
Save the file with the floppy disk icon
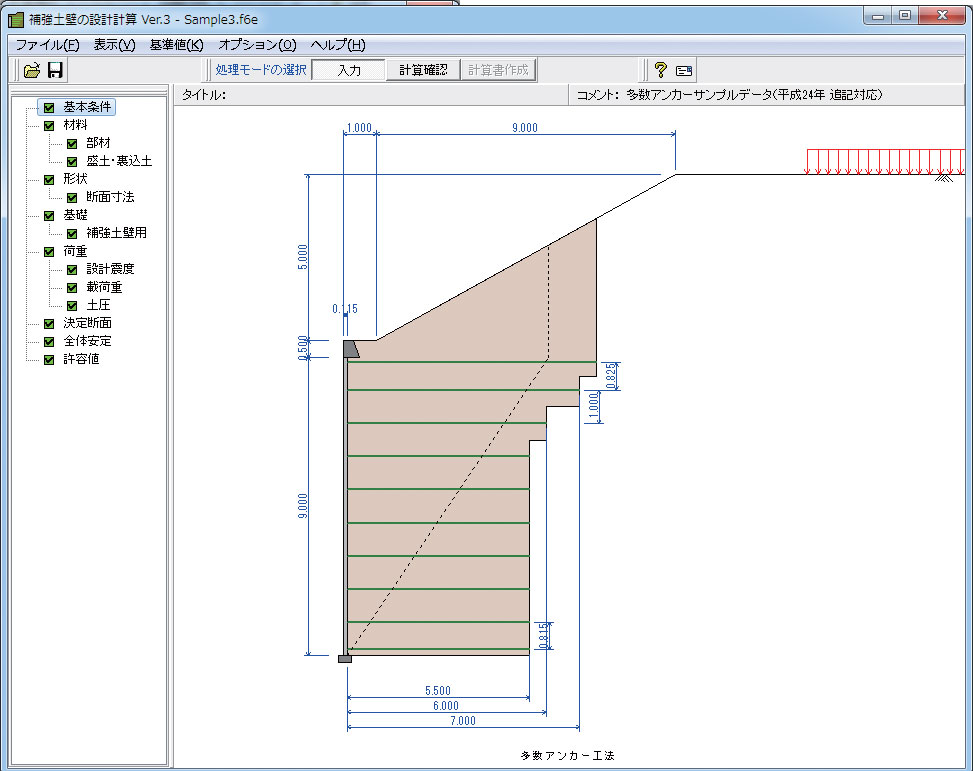(55, 70)
